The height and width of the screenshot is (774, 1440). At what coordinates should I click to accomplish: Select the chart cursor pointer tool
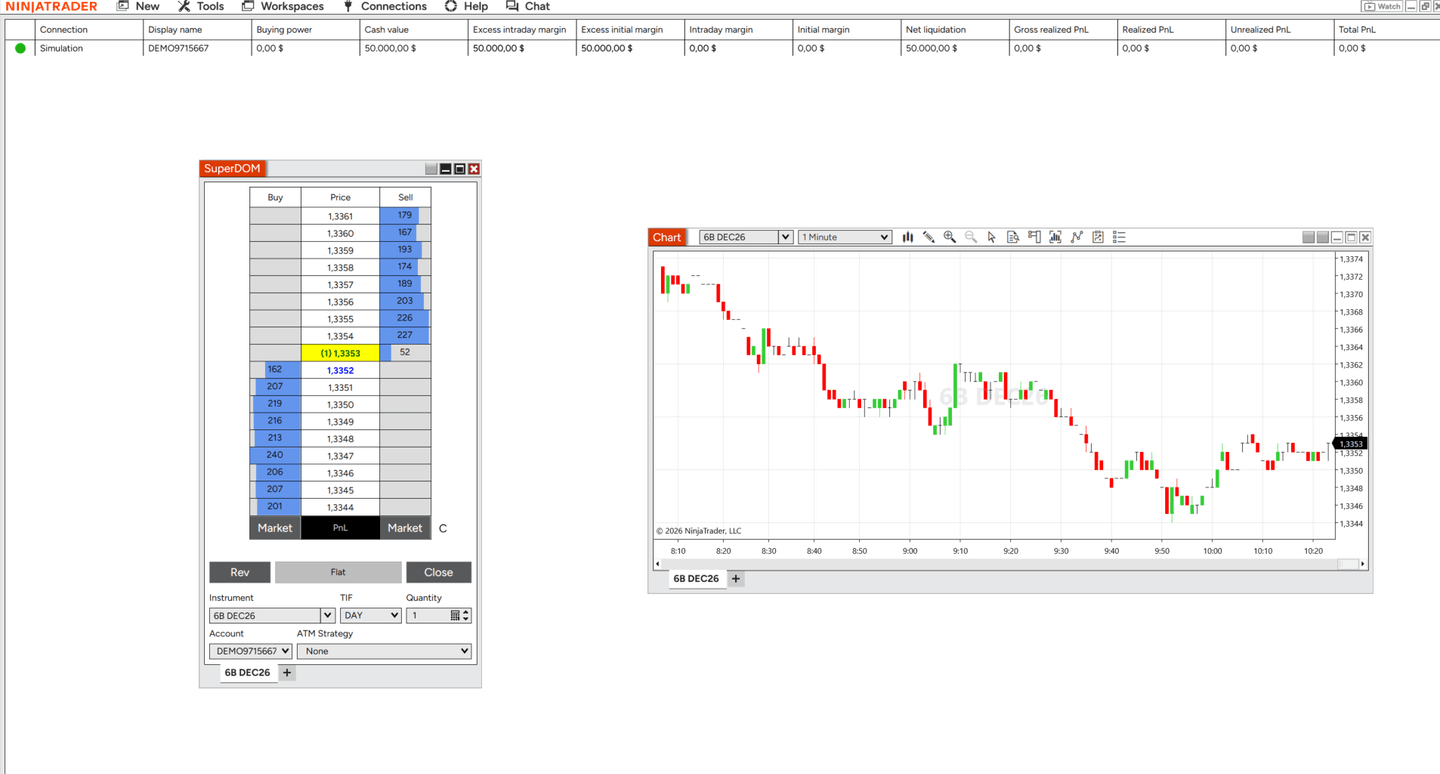point(991,237)
